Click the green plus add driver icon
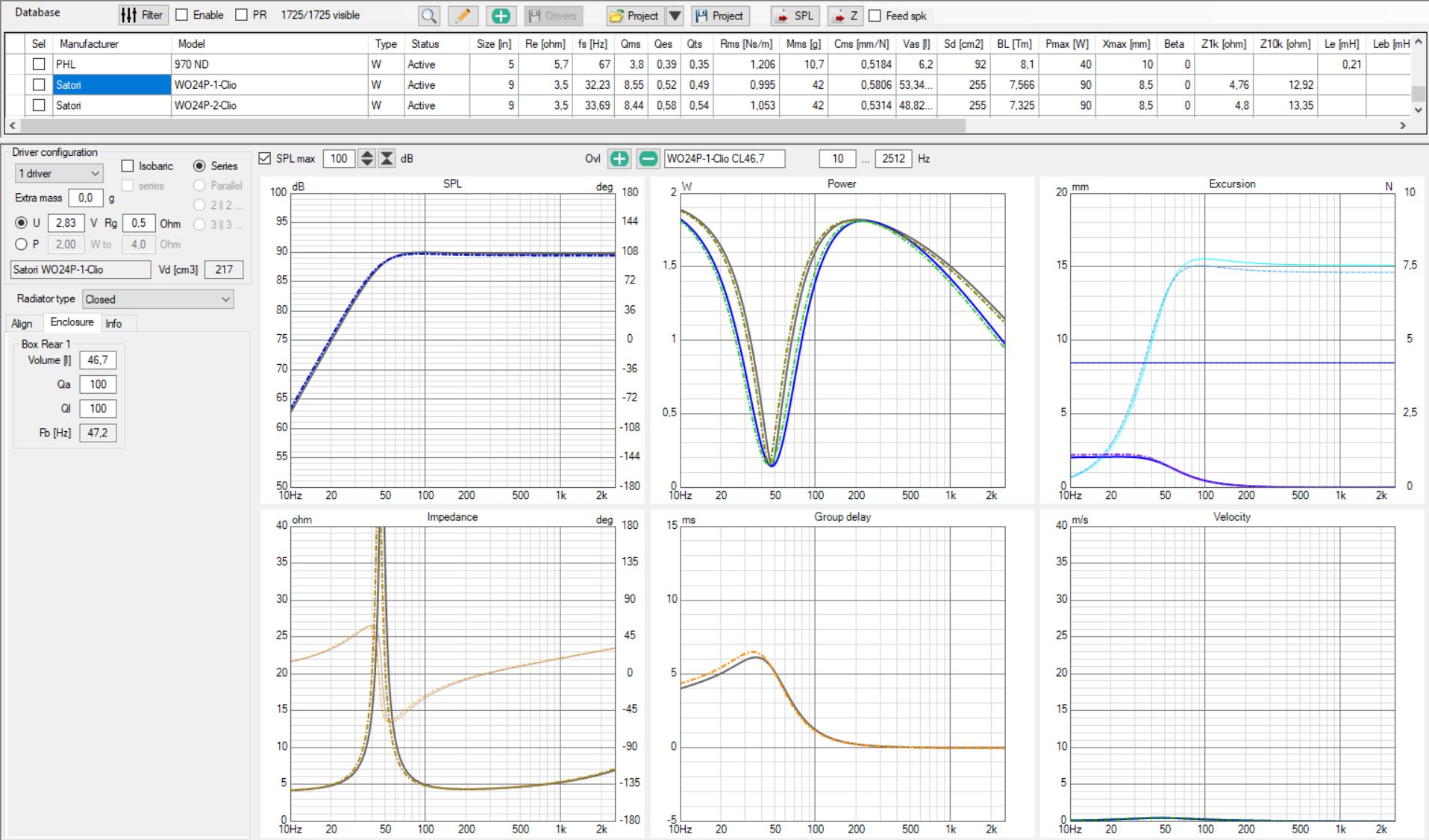 501,16
